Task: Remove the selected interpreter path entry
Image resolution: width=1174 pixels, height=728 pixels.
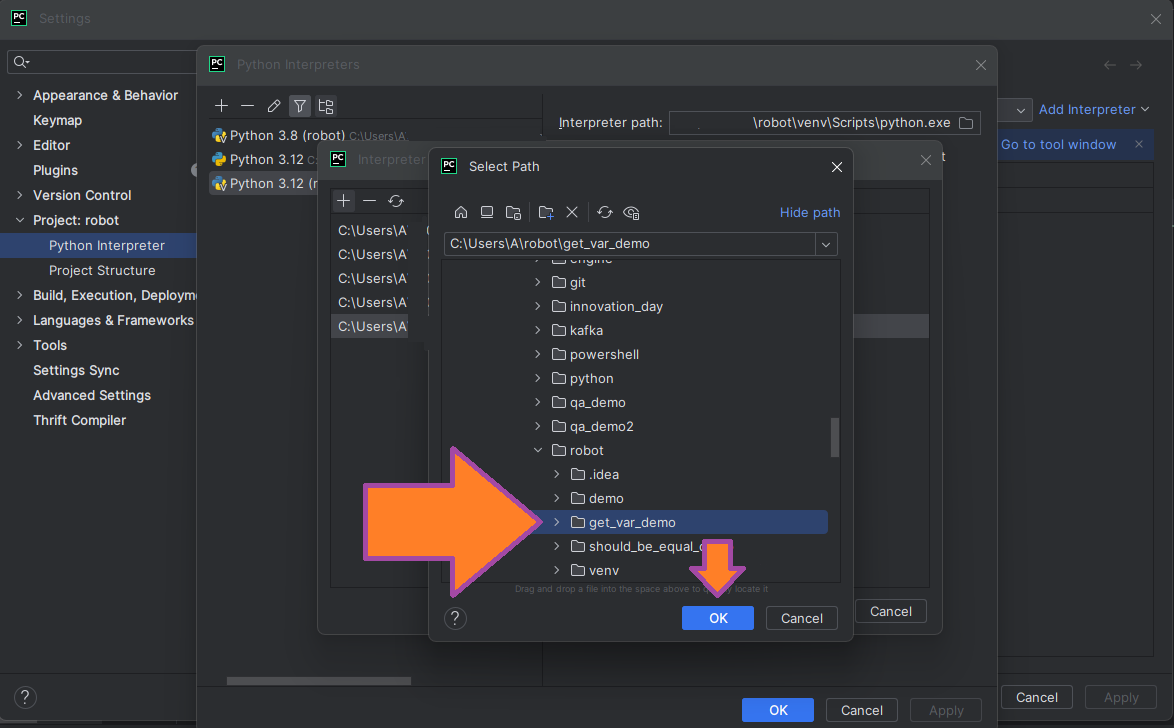Action: tap(369, 201)
